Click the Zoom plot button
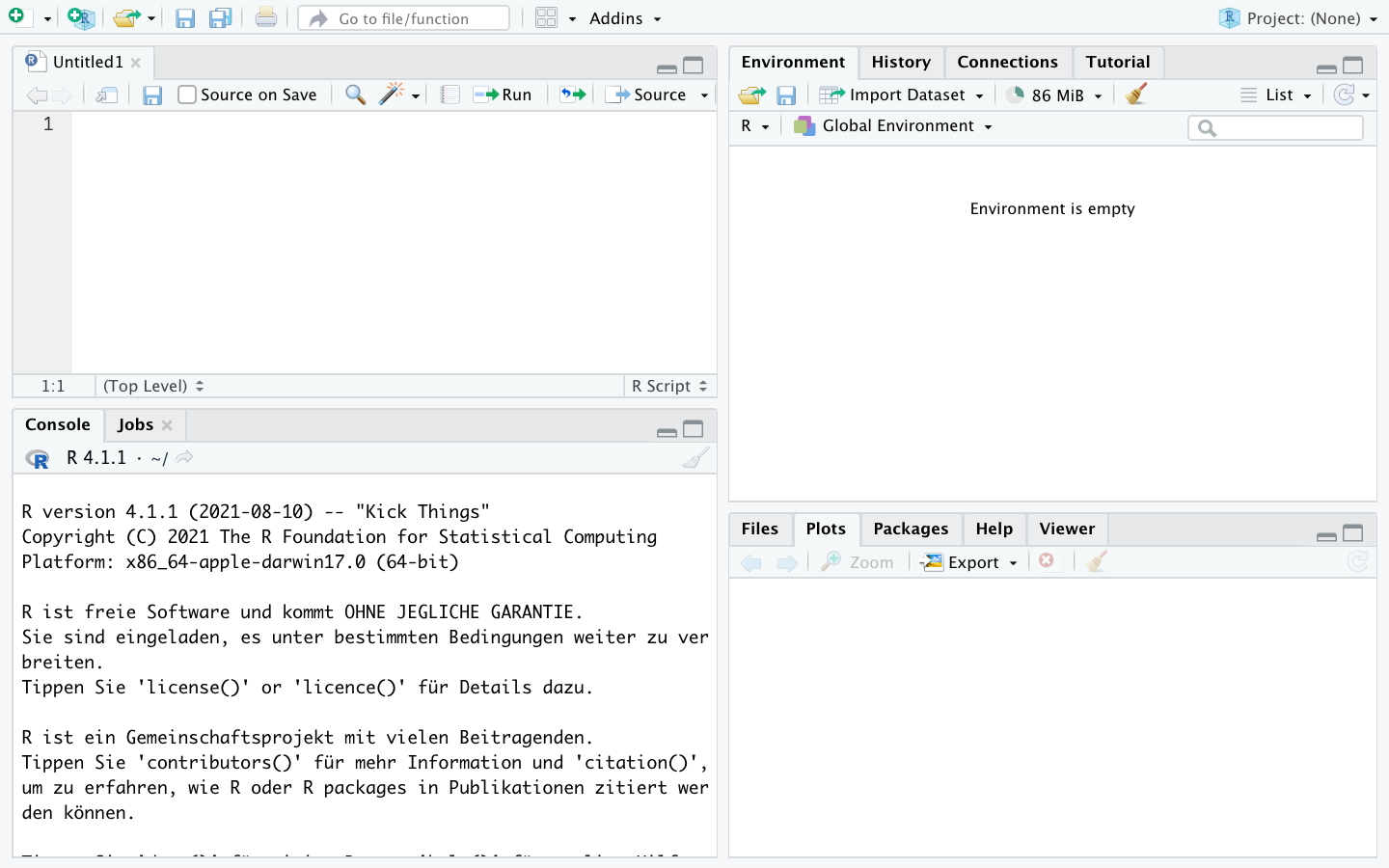Screen dimensions: 1389x868 [x=857, y=562]
